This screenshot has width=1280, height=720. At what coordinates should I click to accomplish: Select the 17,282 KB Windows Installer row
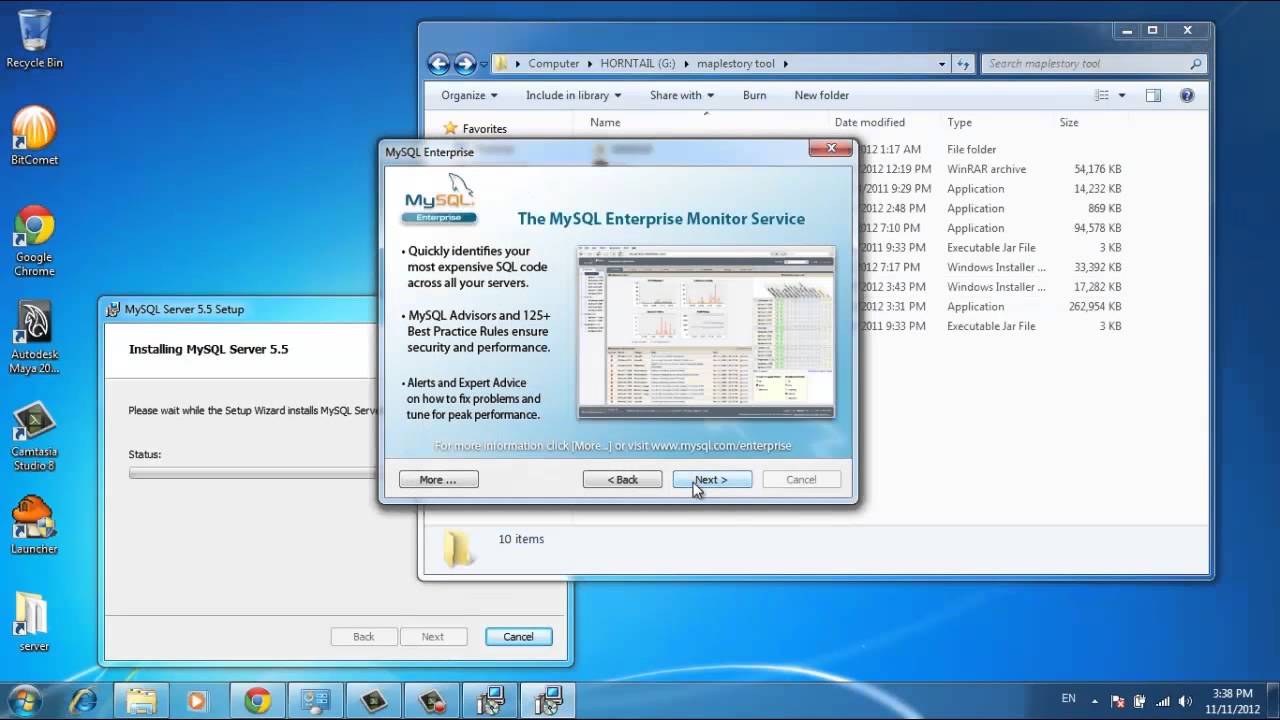coord(990,287)
